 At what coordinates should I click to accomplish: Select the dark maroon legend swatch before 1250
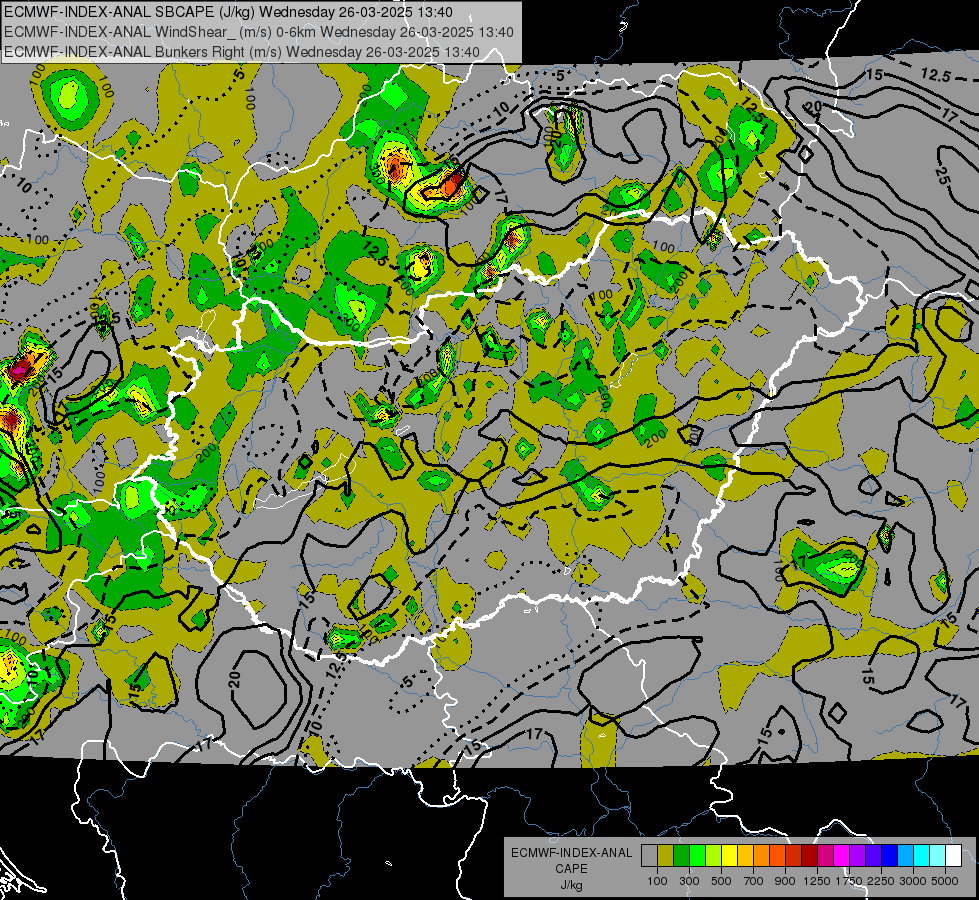tap(809, 856)
